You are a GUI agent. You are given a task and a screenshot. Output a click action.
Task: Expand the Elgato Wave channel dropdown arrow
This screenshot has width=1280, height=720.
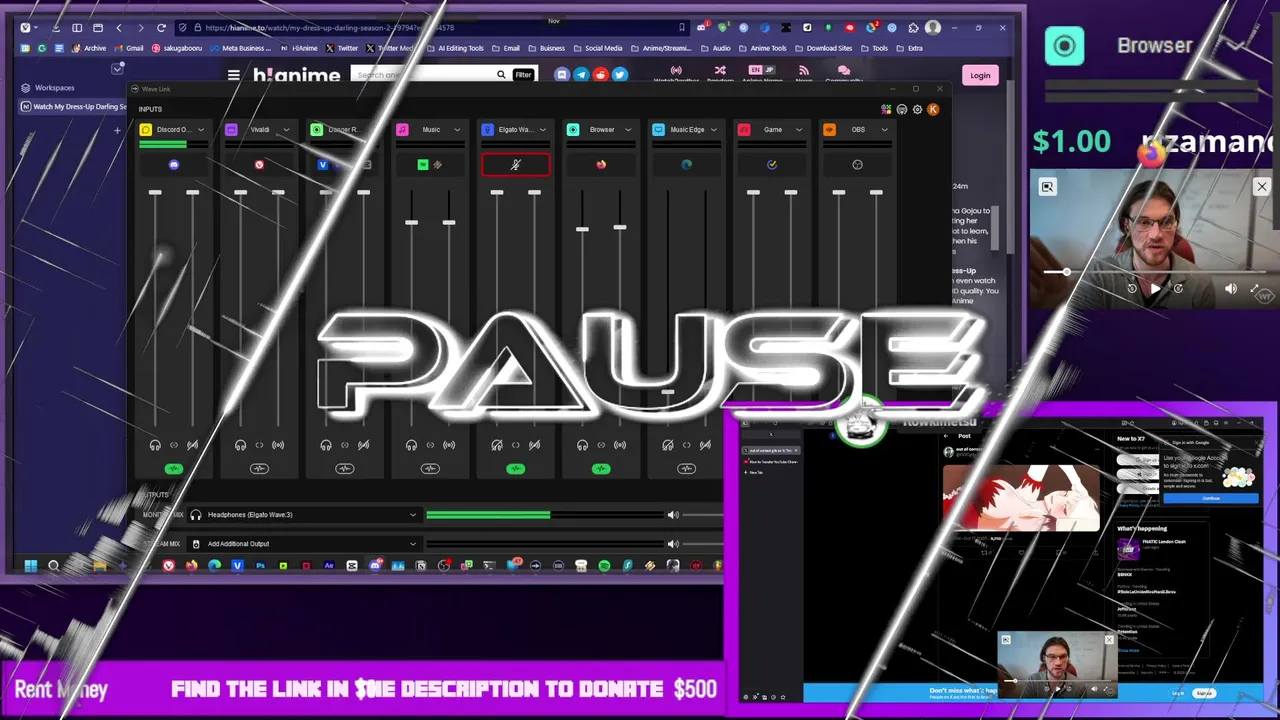coord(543,129)
